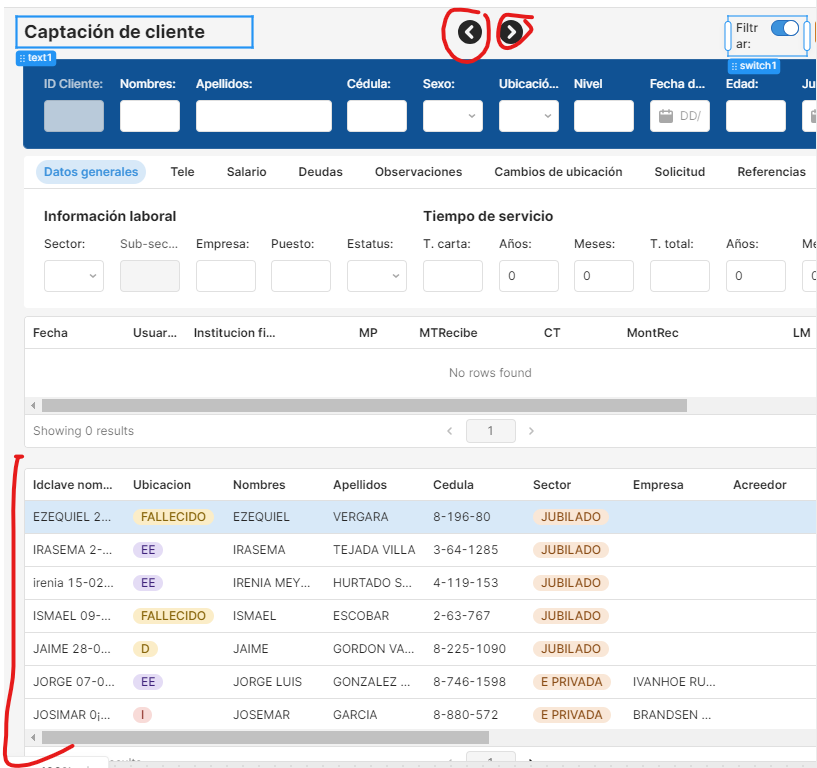Toggle the Filtrar switch
This screenshot has height=768, width=817.
tap(785, 28)
